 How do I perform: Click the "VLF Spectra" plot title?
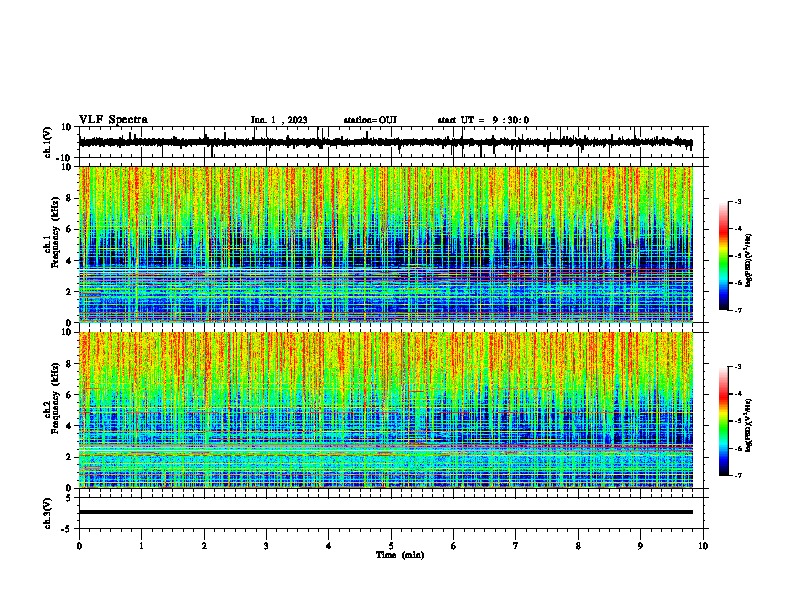(113, 120)
